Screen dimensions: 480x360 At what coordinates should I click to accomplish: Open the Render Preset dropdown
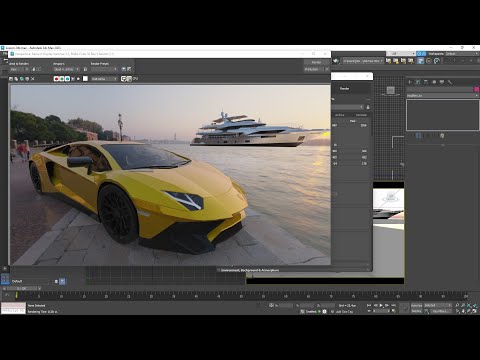pos(104,69)
